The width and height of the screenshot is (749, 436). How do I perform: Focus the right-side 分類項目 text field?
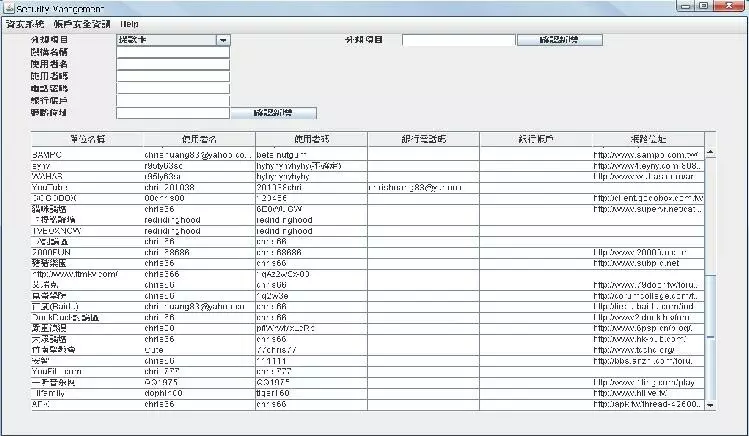click(459, 40)
